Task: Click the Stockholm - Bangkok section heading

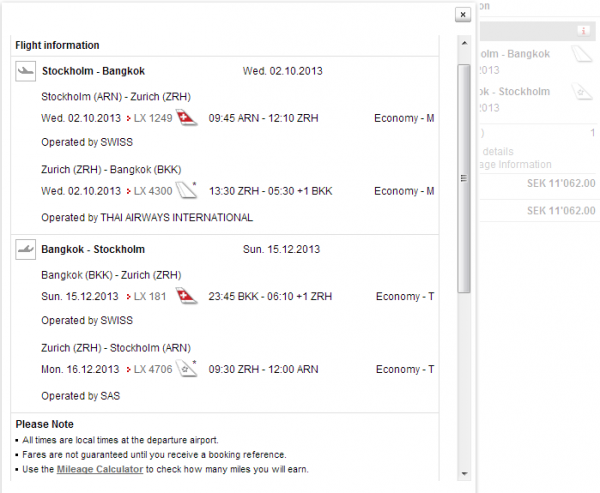Action: tap(93, 71)
